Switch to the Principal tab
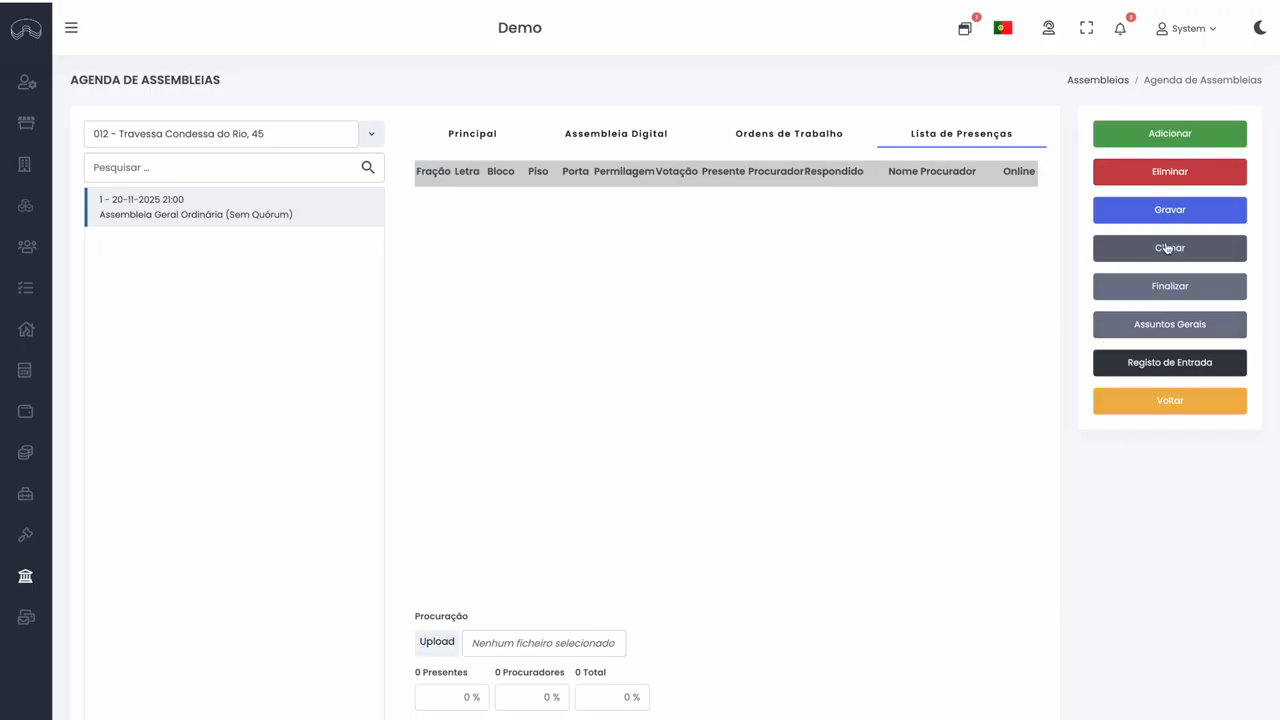The height and width of the screenshot is (720, 1280). 472,133
